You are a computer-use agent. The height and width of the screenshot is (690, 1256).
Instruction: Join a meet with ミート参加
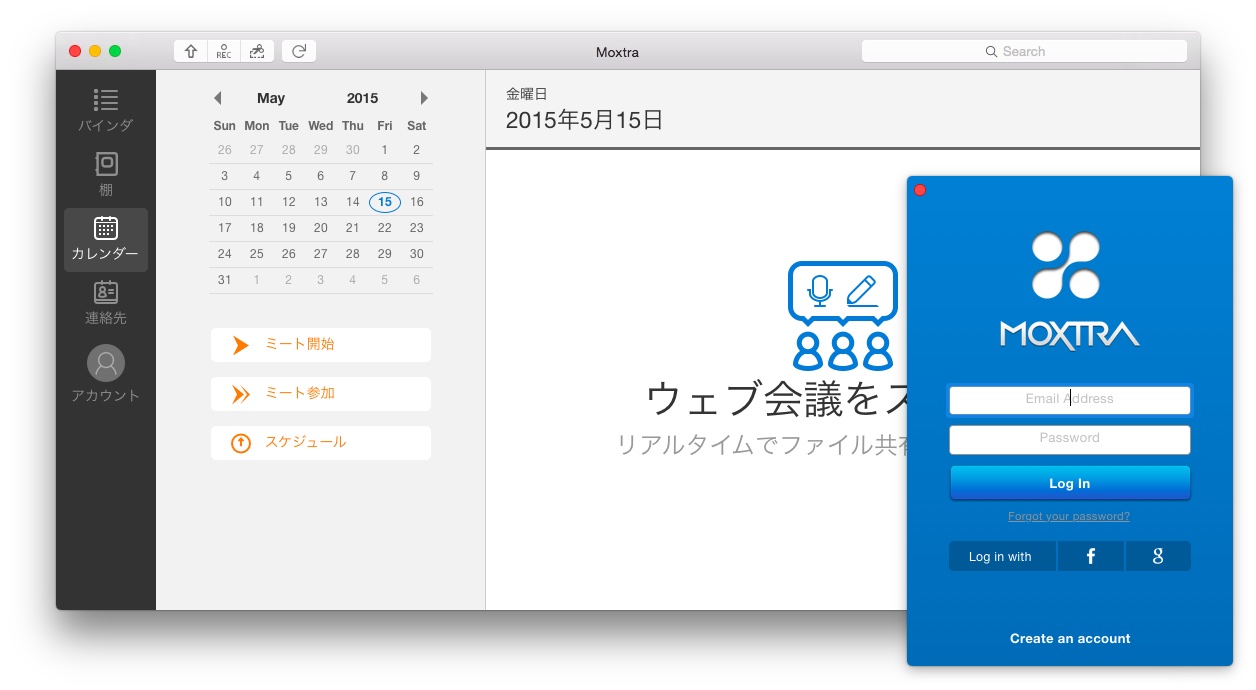321,394
